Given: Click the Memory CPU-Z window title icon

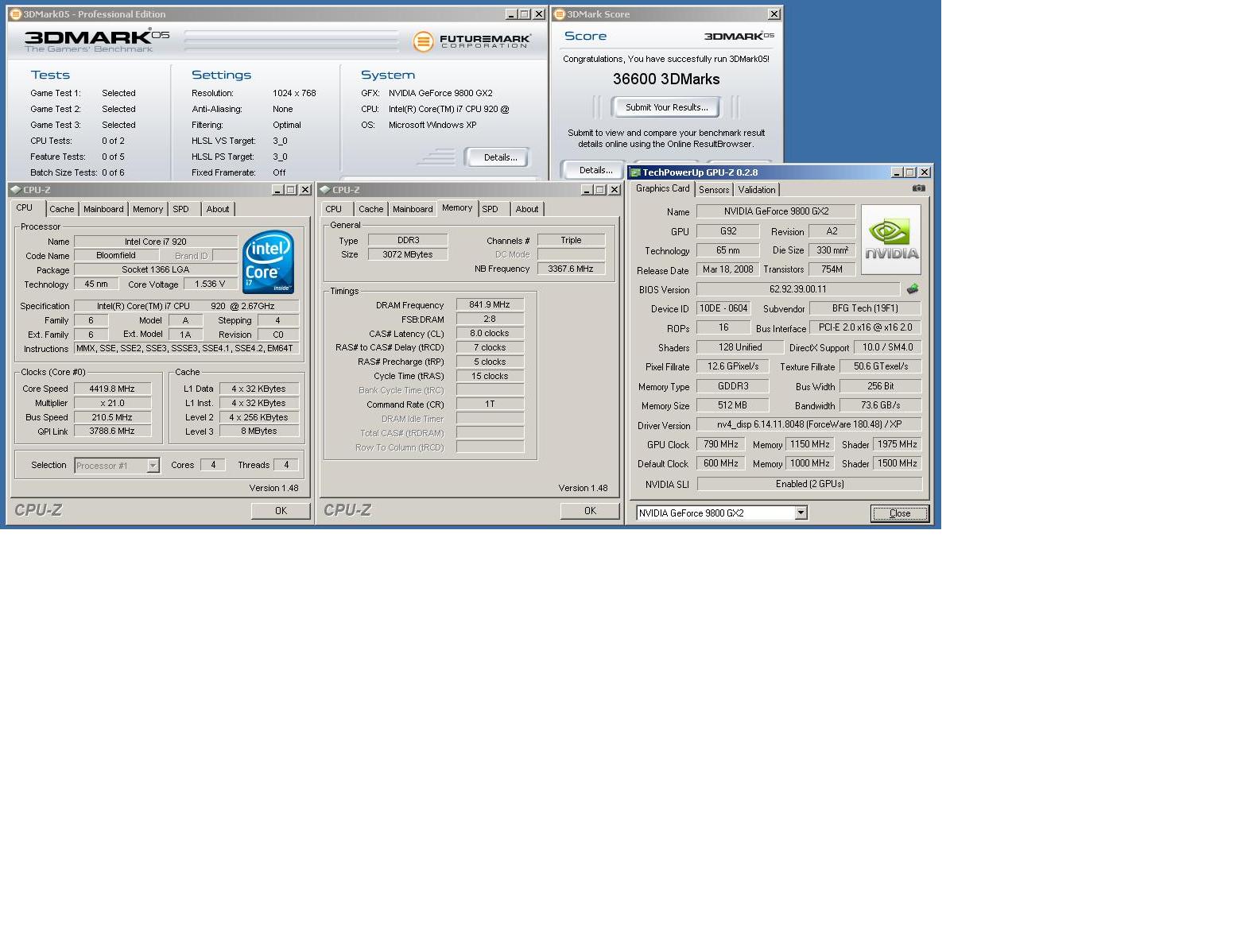Looking at the screenshot, I should [324, 190].
